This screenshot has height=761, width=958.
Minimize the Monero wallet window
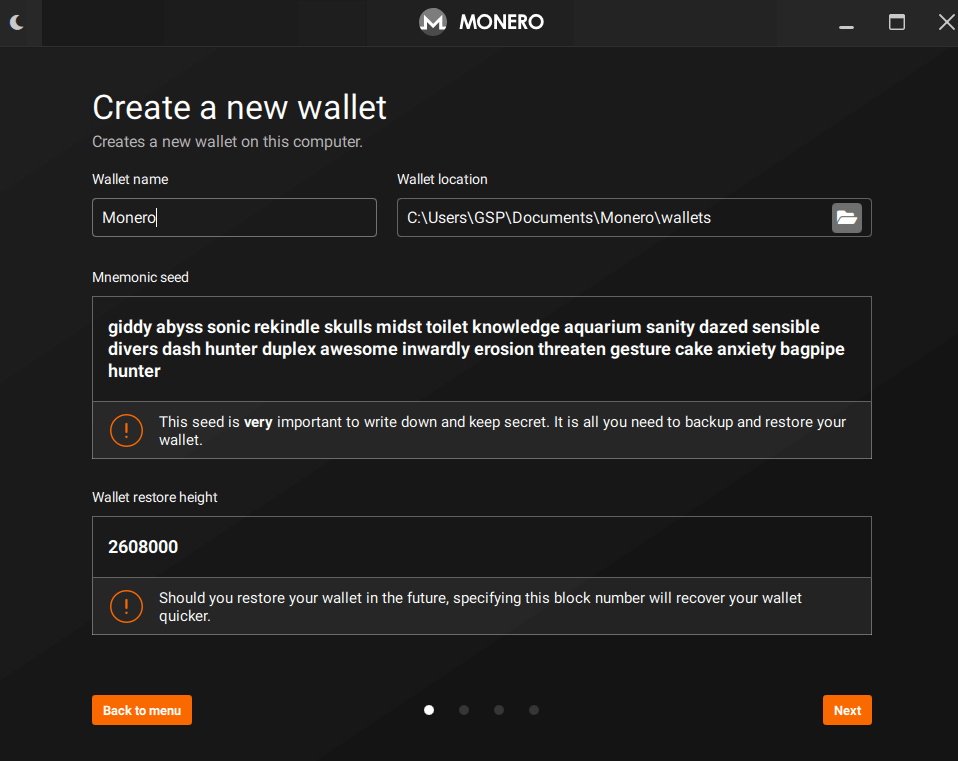(x=846, y=21)
